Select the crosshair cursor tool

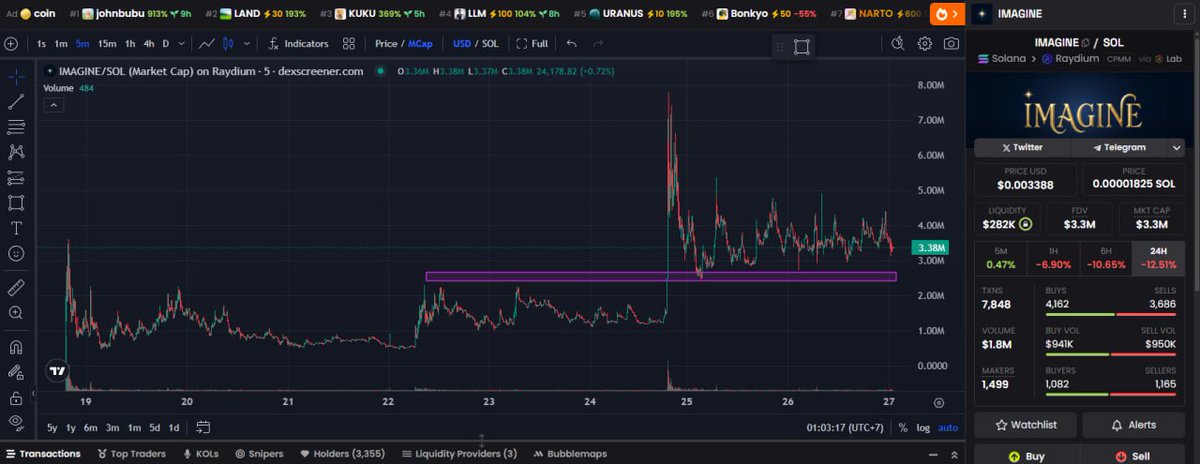16,76
